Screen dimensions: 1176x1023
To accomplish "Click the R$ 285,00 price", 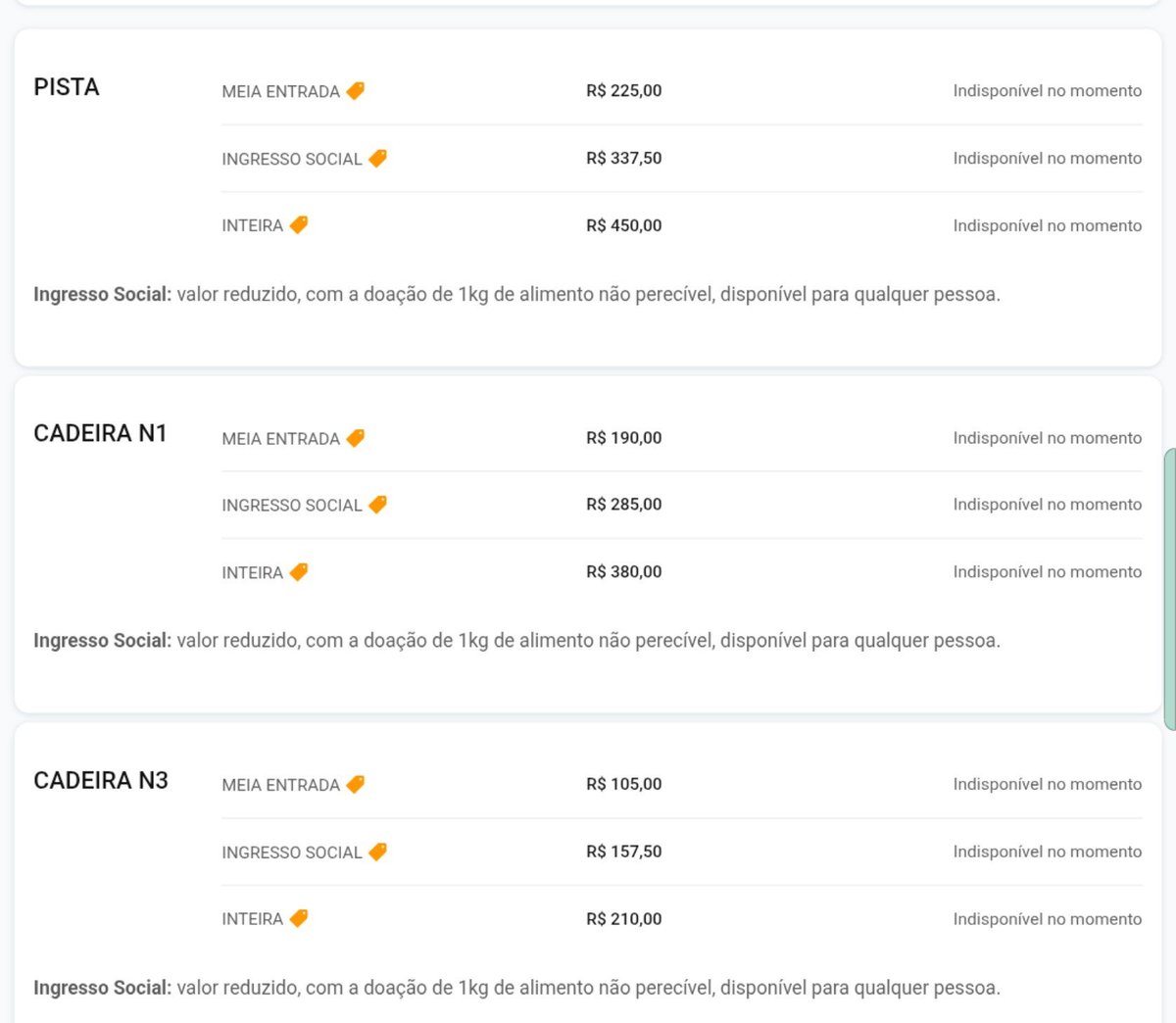I will tap(624, 504).
